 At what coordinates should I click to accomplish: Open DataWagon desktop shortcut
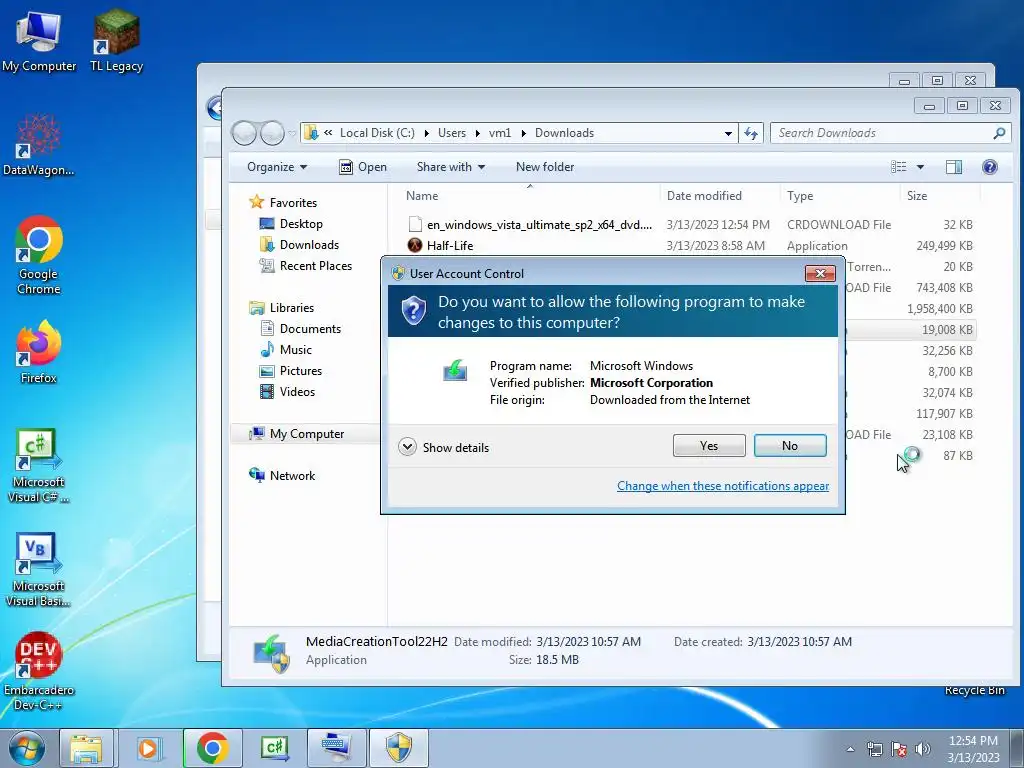click(39, 145)
